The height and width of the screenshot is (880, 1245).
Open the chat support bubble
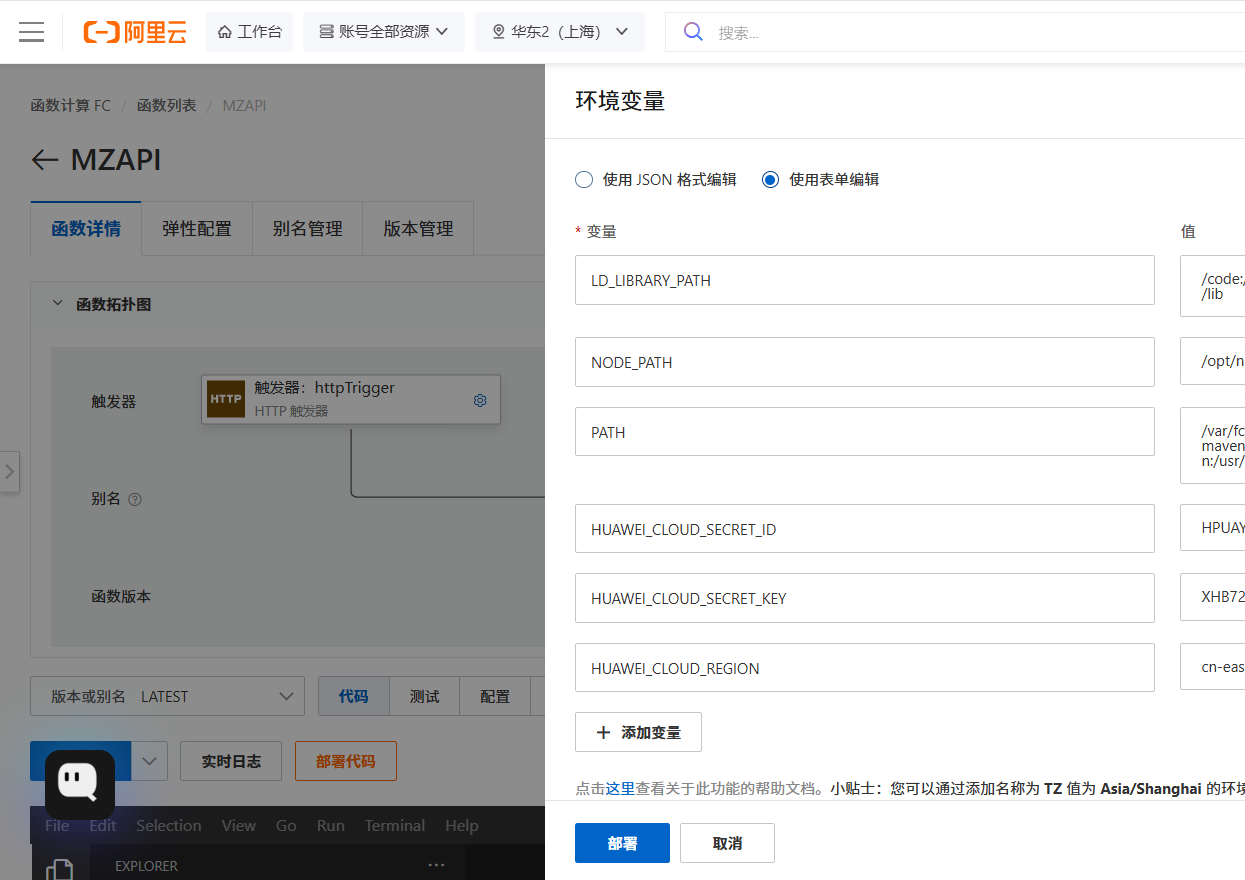[x=79, y=783]
